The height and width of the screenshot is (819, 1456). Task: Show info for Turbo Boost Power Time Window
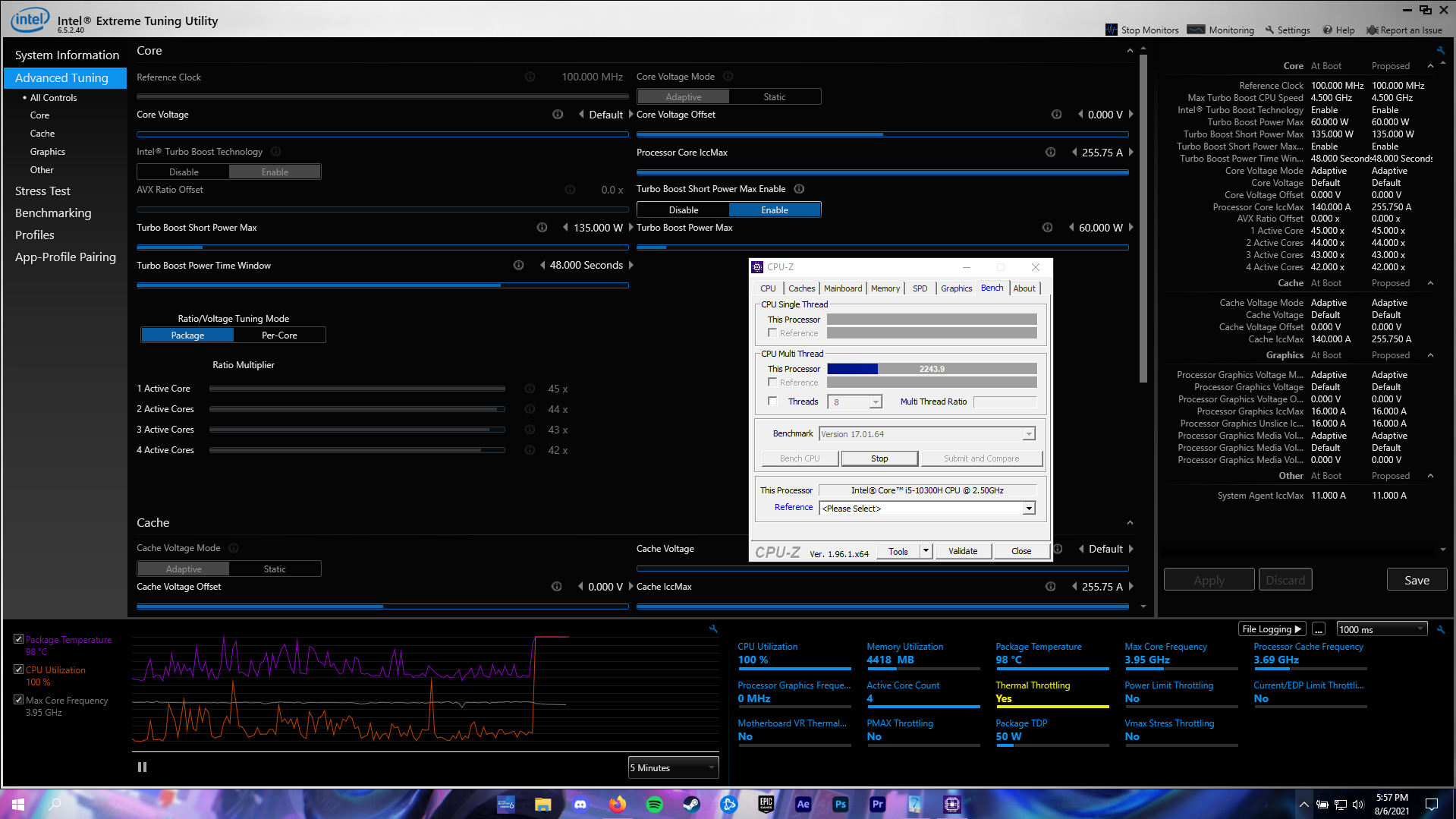(519, 265)
